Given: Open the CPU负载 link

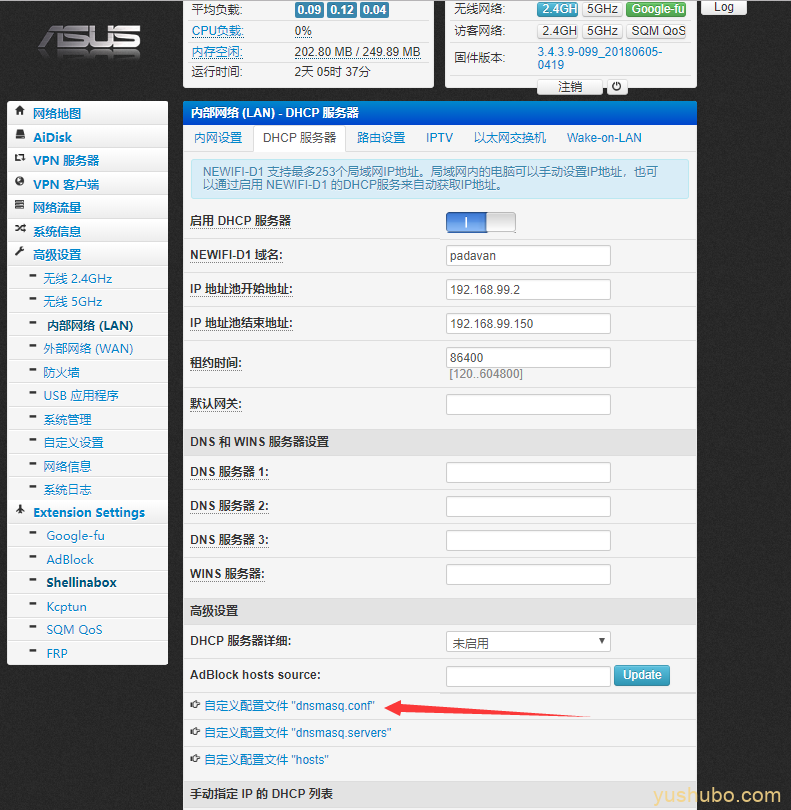Looking at the screenshot, I should click(217, 31).
